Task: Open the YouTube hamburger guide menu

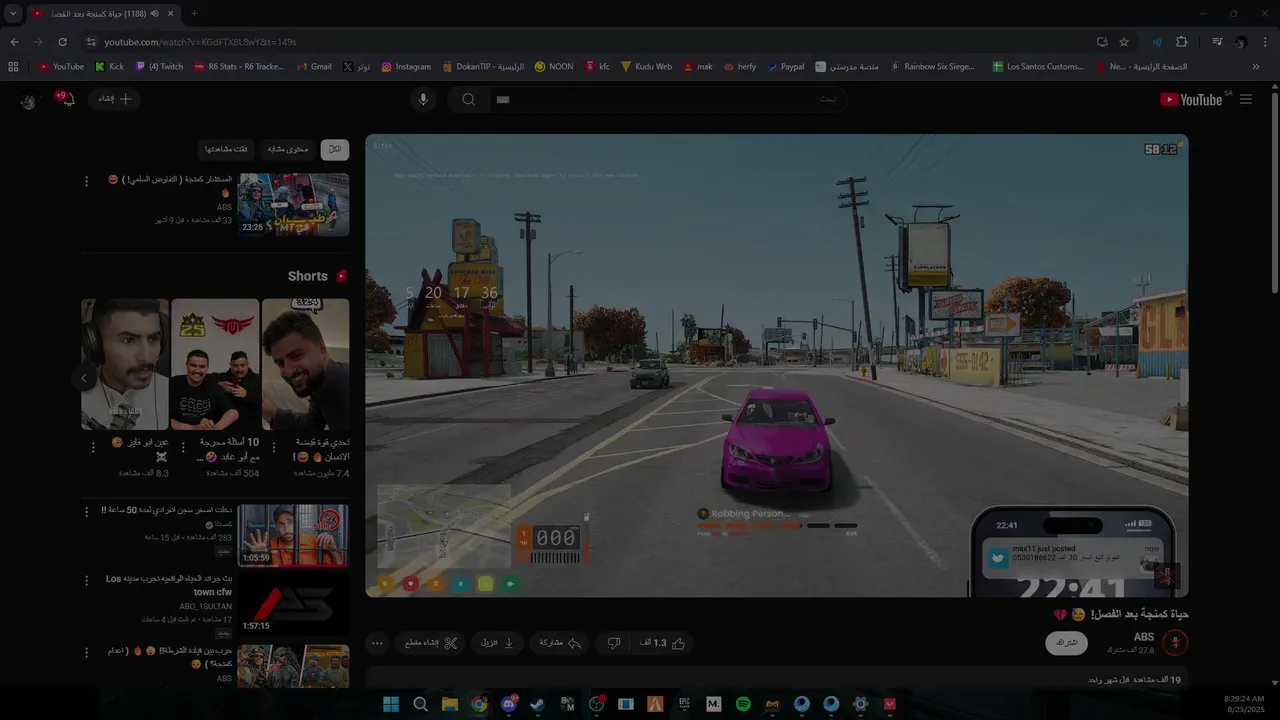Action: [x=1246, y=99]
